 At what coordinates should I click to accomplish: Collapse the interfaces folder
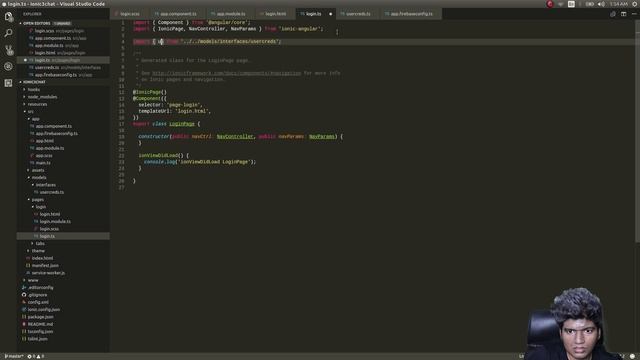[x=45, y=185]
